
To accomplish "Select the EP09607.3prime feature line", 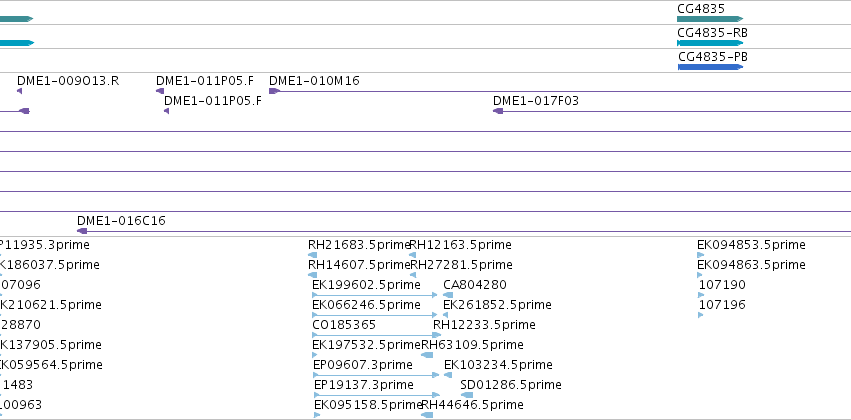I will pyautogui.click(x=376, y=375).
